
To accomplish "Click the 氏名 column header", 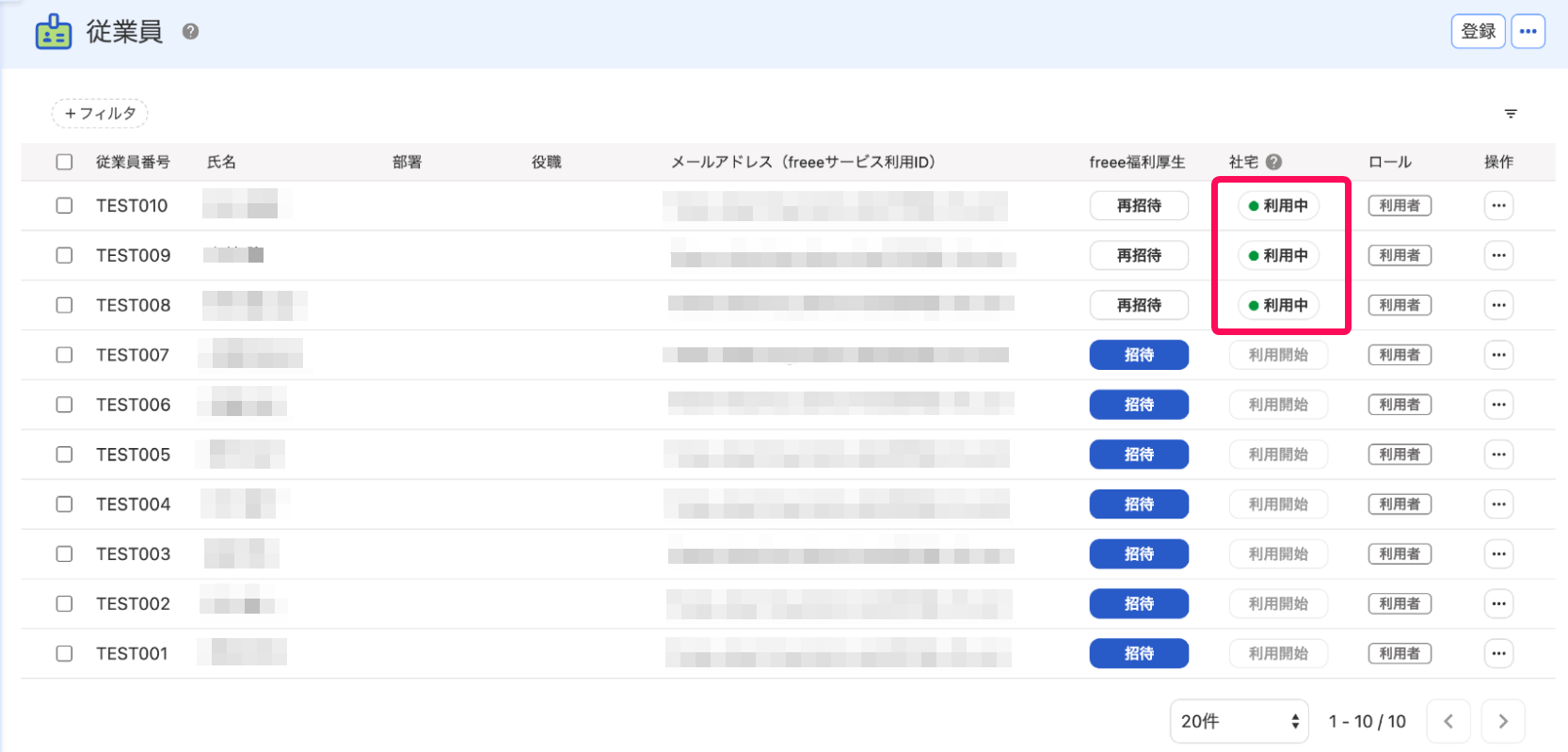I will coord(221,162).
